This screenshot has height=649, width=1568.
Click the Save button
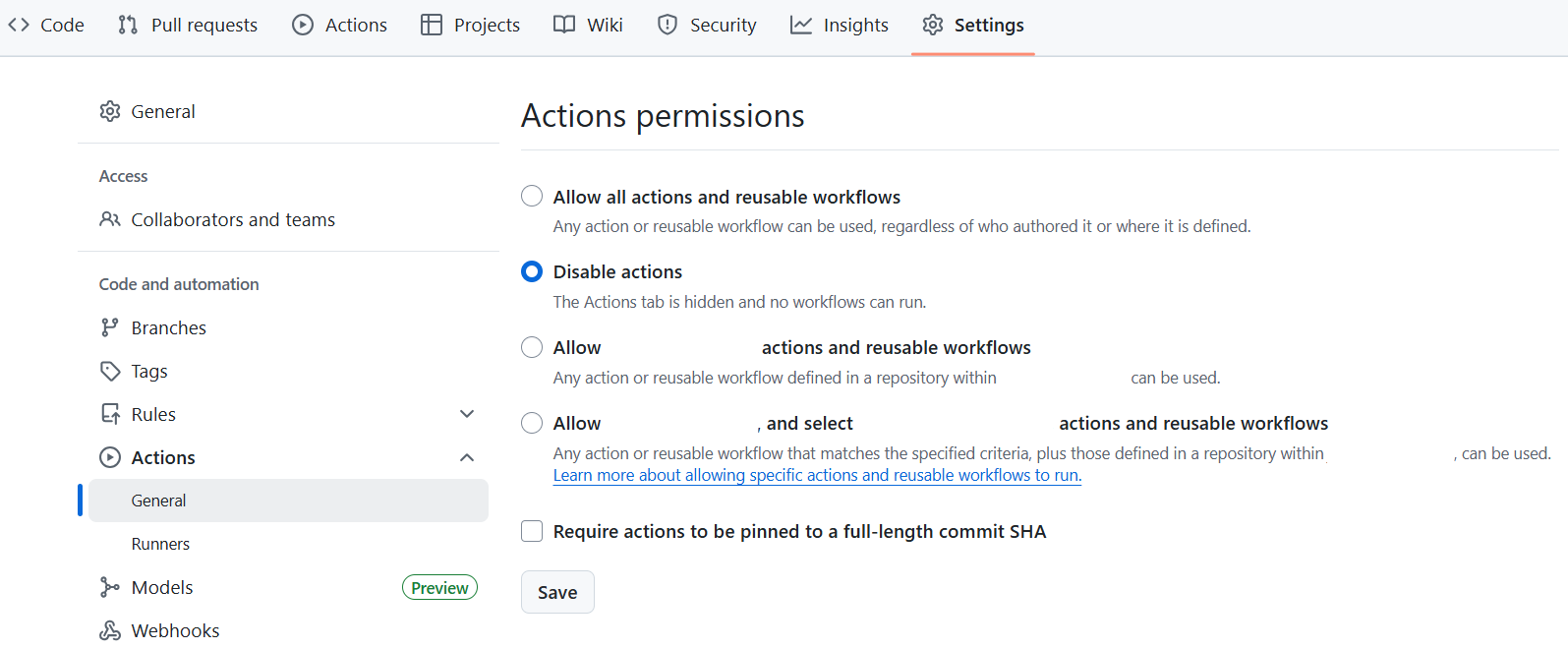[x=556, y=591]
